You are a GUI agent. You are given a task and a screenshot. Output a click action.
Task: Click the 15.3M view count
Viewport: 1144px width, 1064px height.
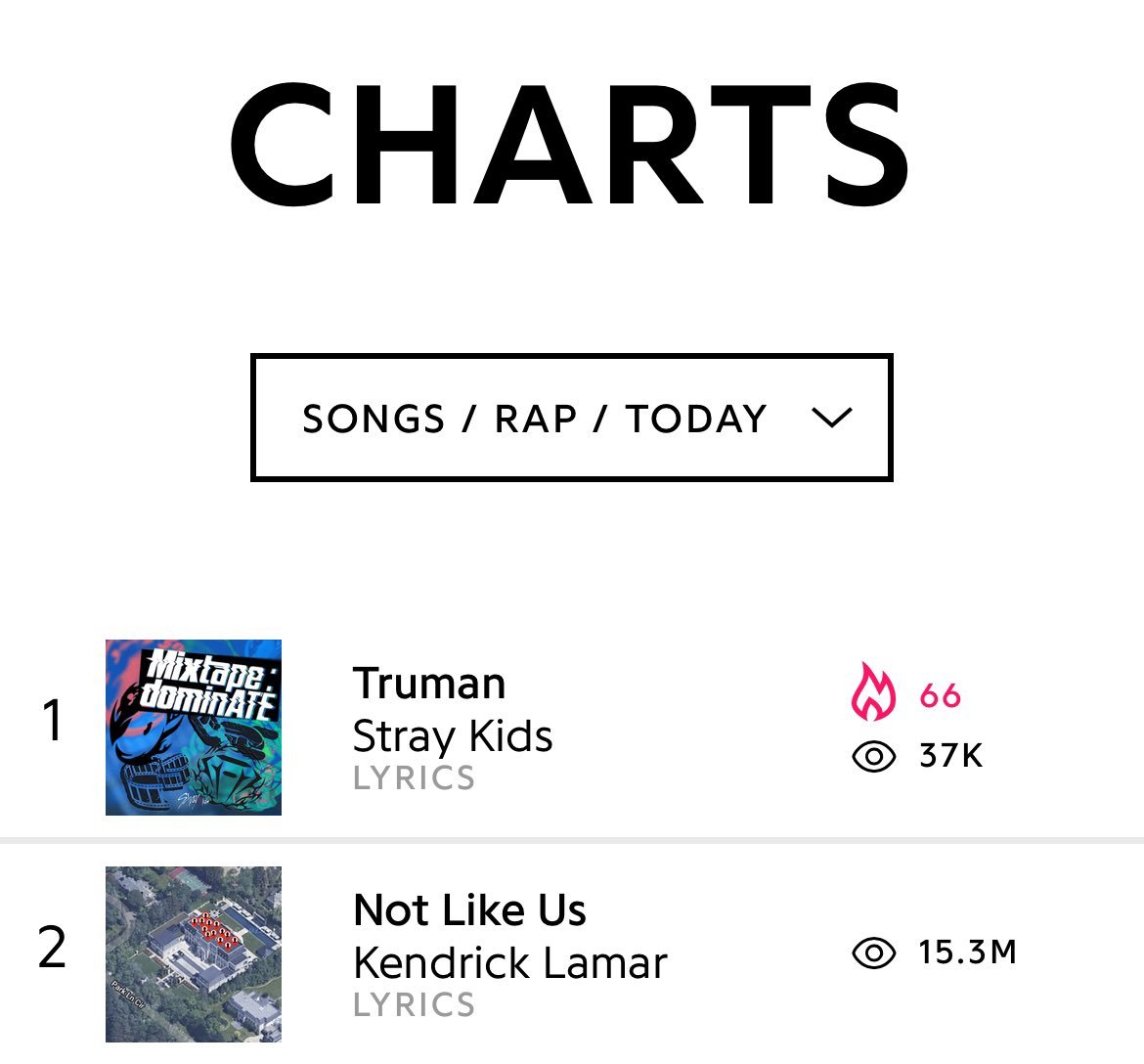(x=967, y=953)
